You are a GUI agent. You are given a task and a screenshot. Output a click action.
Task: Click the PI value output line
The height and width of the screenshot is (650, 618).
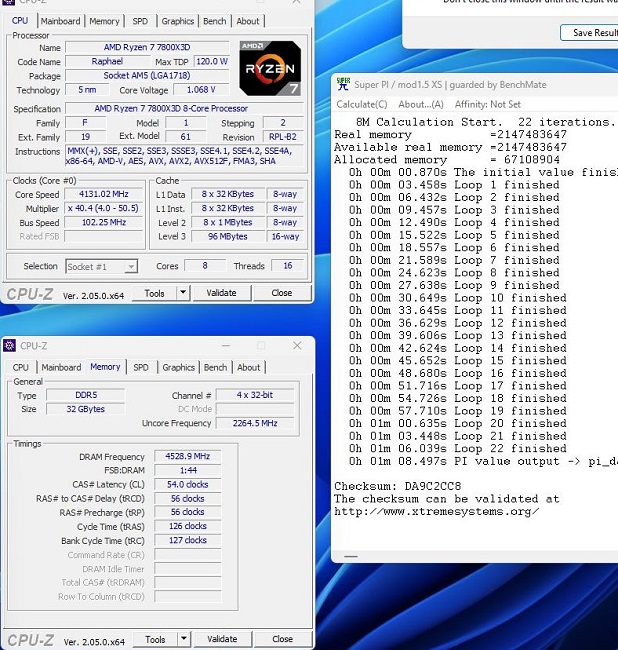(x=483, y=461)
